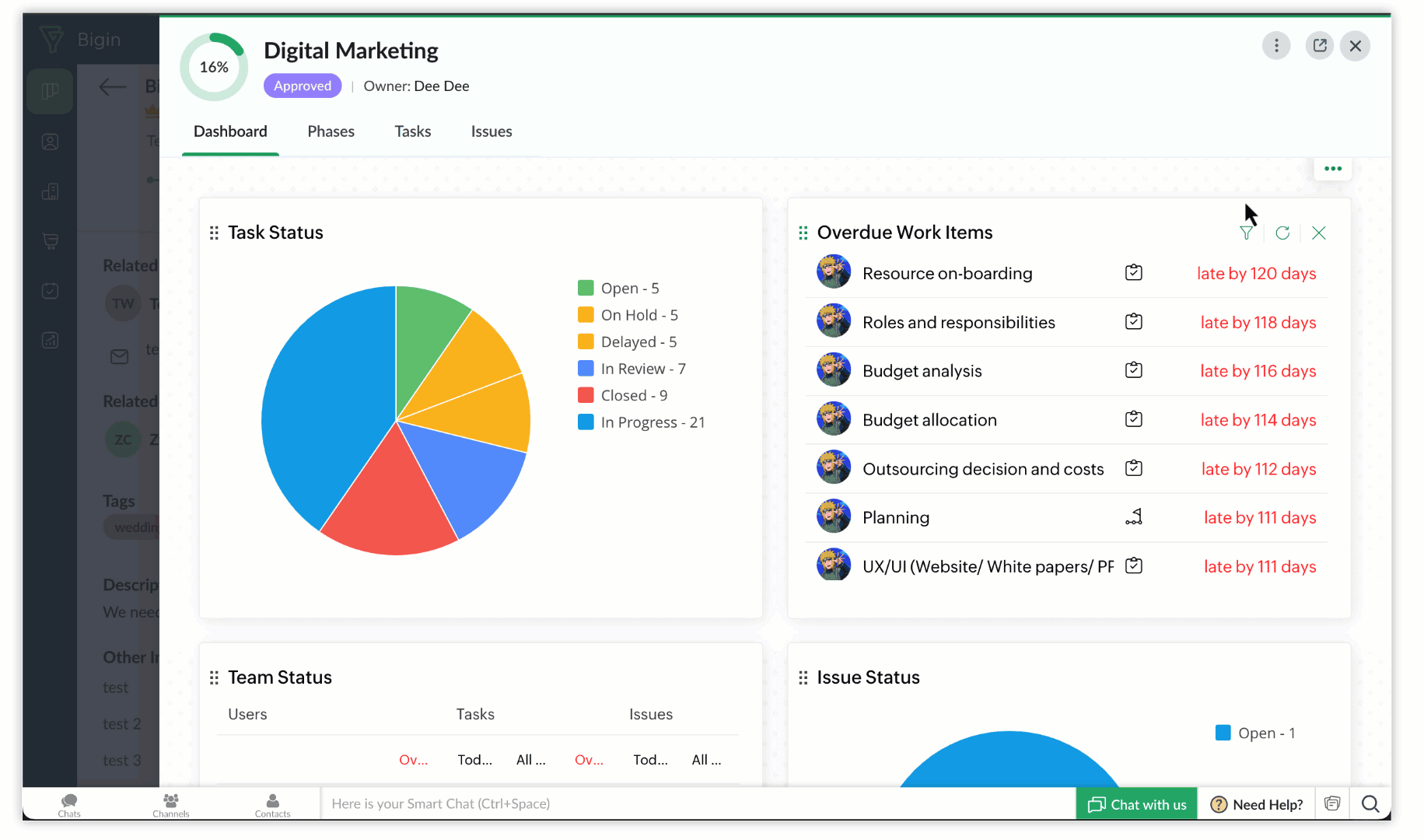Click 'Owner: Dee Dee' text
This screenshot has width=1424, height=840.
click(x=416, y=86)
